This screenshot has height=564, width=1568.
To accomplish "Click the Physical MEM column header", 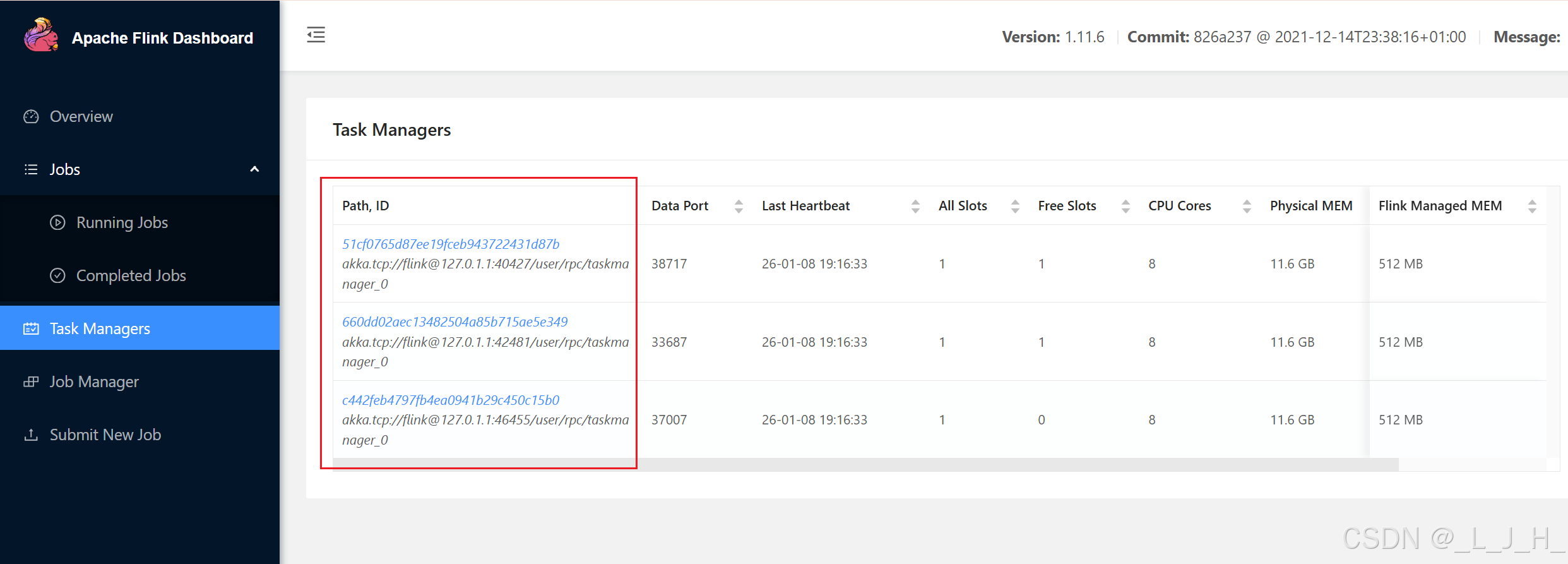I will (1311, 206).
